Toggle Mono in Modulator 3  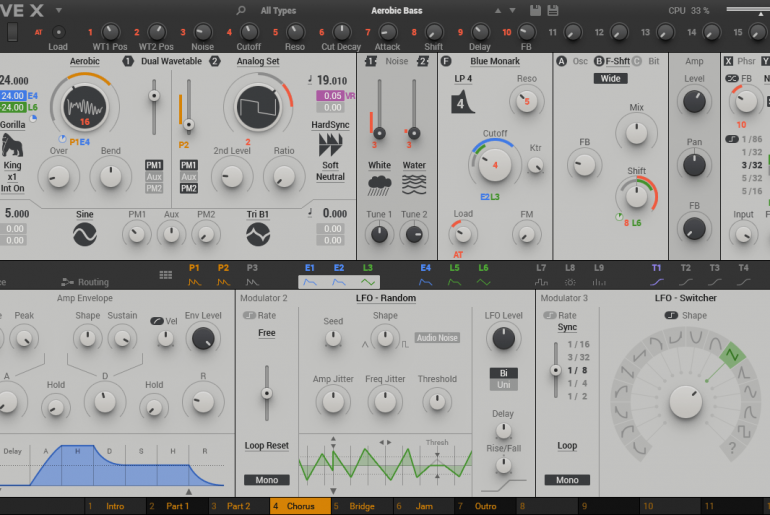click(567, 480)
